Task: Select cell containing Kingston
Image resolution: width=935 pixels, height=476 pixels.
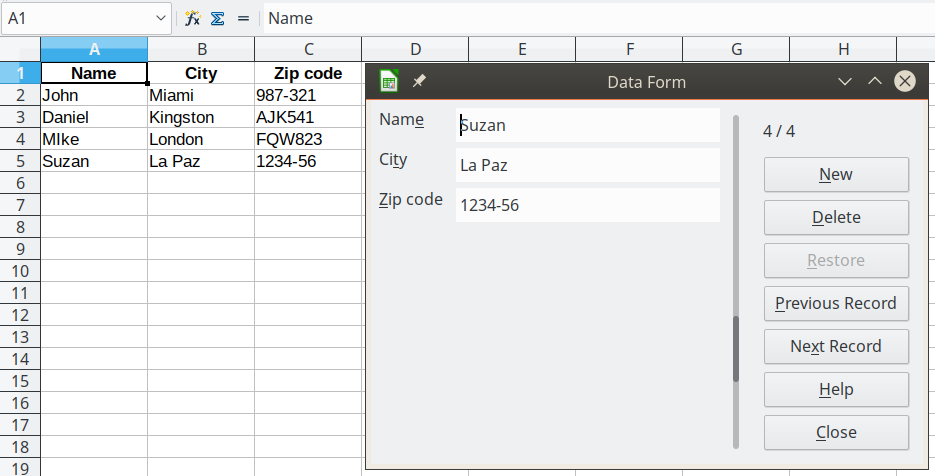Action: [x=200, y=117]
